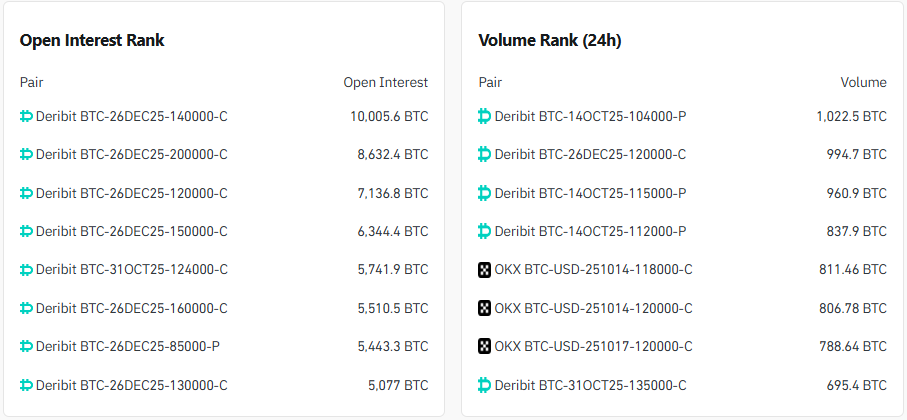This screenshot has width=907, height=420.
Task: Click the Volume column header
Action: tap(863, 82)
